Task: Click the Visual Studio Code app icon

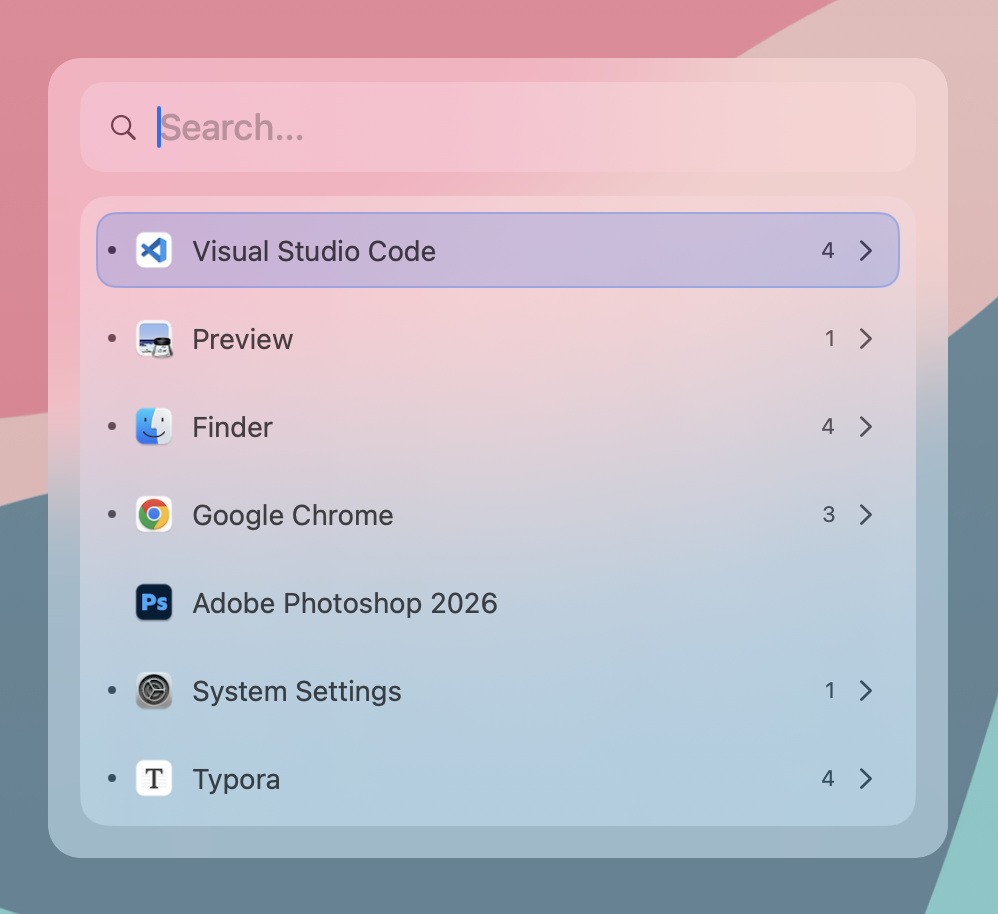Action: [154, 250]
